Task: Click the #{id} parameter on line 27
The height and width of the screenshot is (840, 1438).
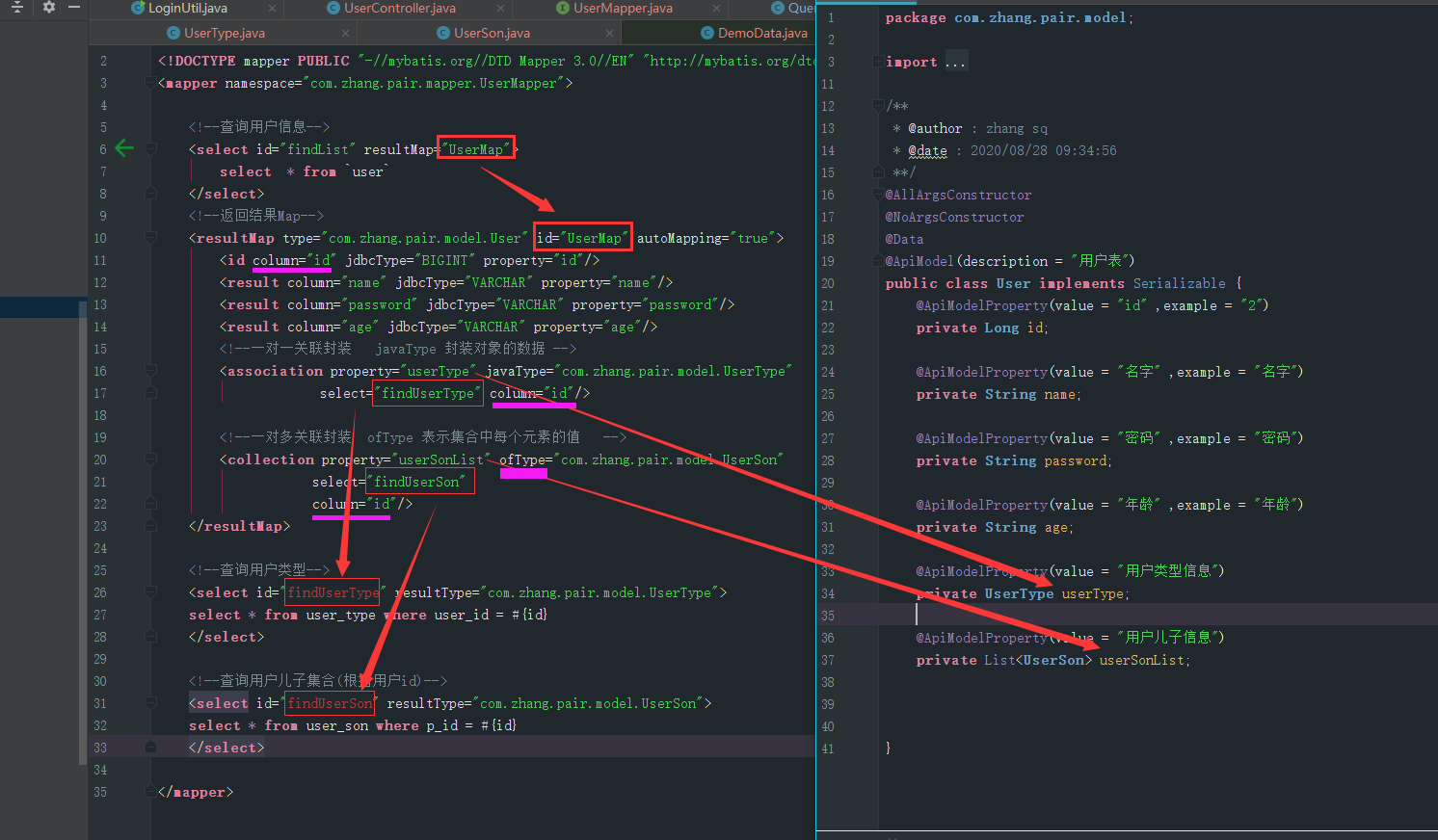Action: click(529, 615)
